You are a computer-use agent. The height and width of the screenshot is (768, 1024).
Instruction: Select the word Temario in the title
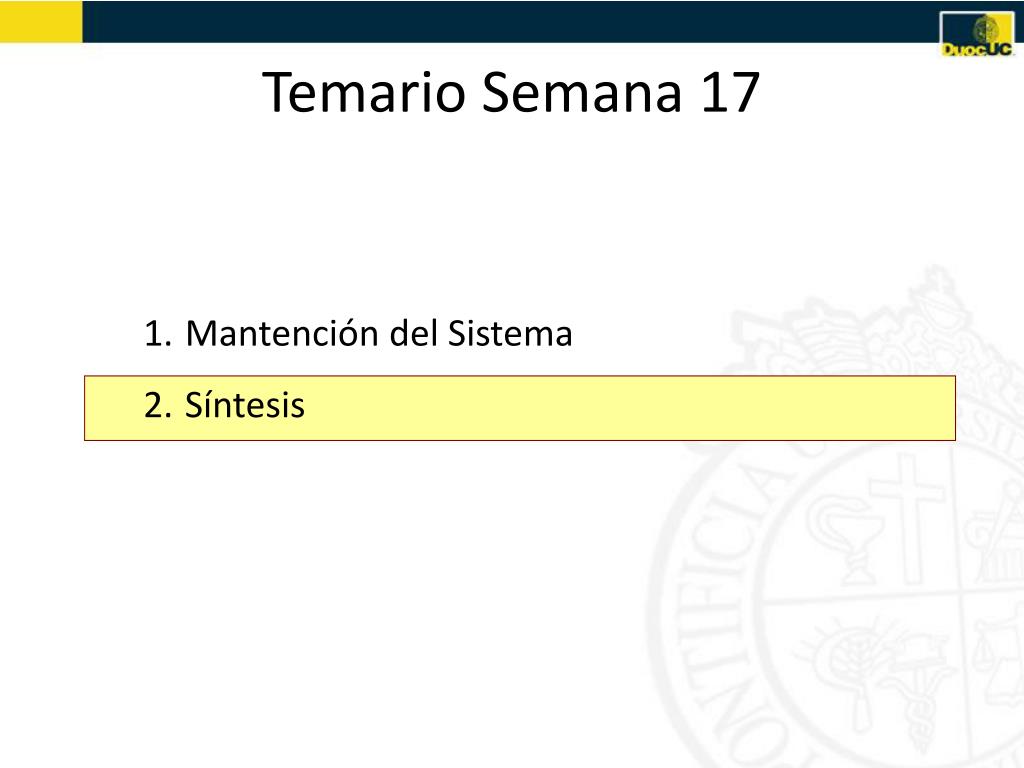[x=364, y=93]
